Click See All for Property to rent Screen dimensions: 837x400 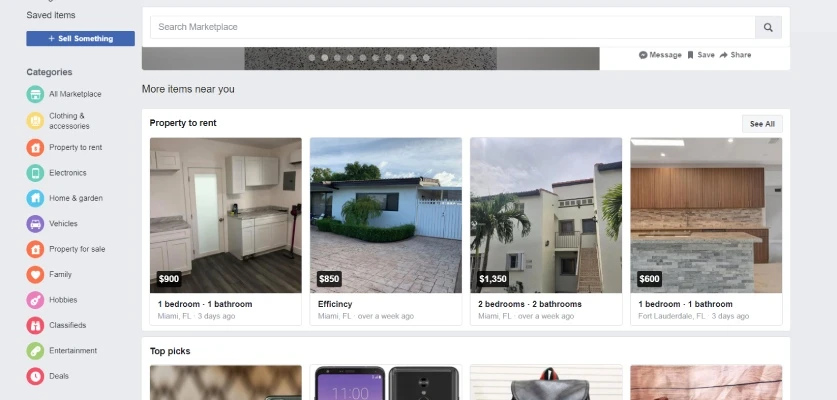[762, 124]
